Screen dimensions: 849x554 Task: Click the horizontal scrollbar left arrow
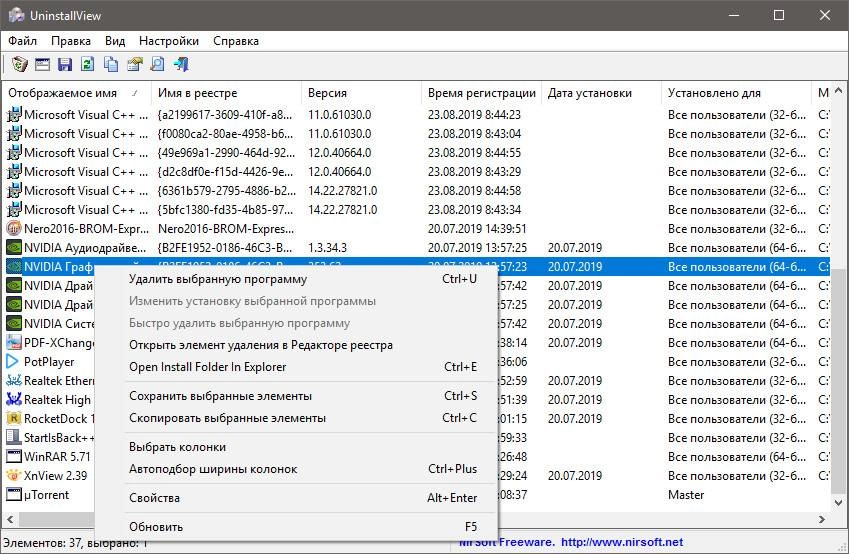click(10, 519)
